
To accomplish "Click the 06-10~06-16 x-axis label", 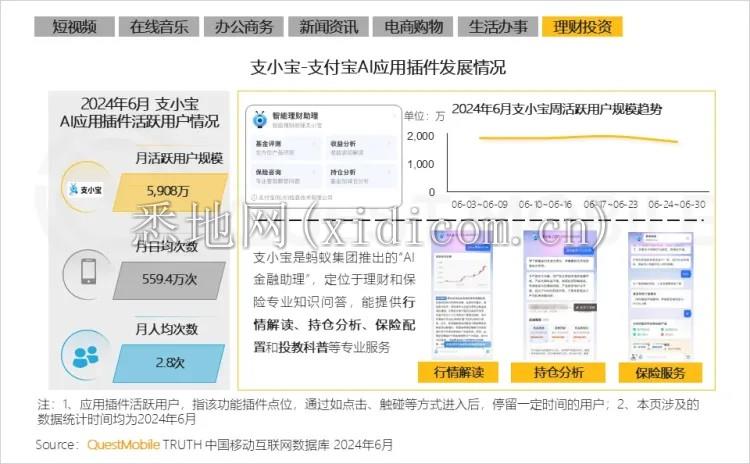I will (x=545, y=204).
